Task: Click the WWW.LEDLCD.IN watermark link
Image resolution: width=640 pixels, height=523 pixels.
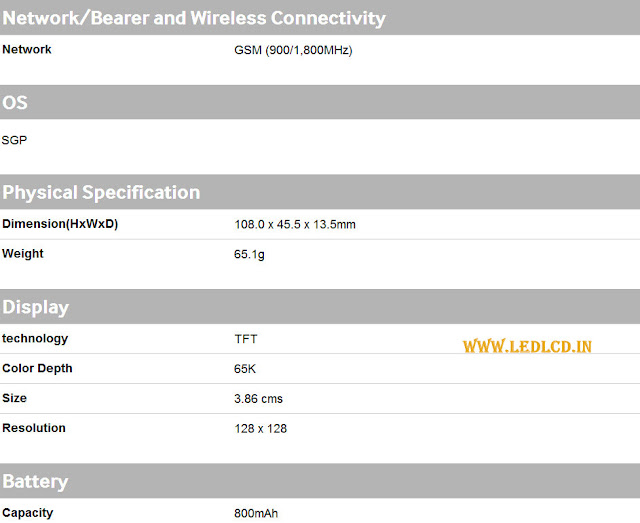Action: click(x=527, y=346)
